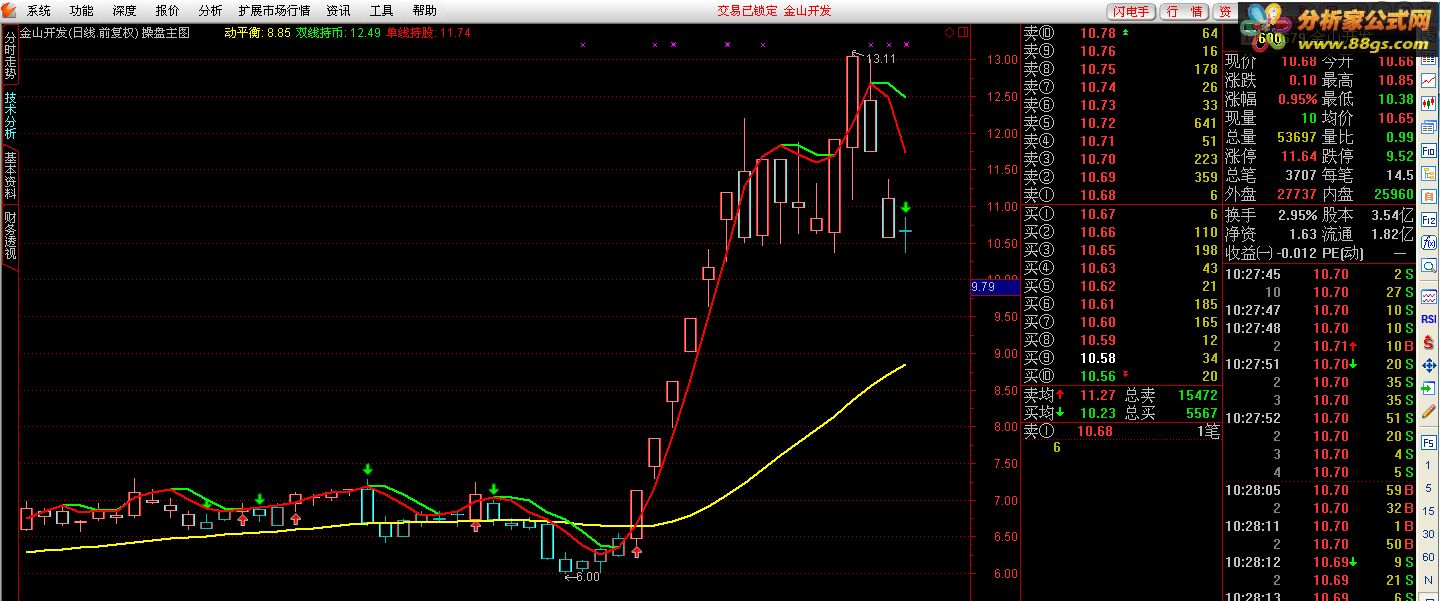Click the 6.00 low price label on chart
The image size is (1440, 601).
pyautogui.click(x=586, y=576)
